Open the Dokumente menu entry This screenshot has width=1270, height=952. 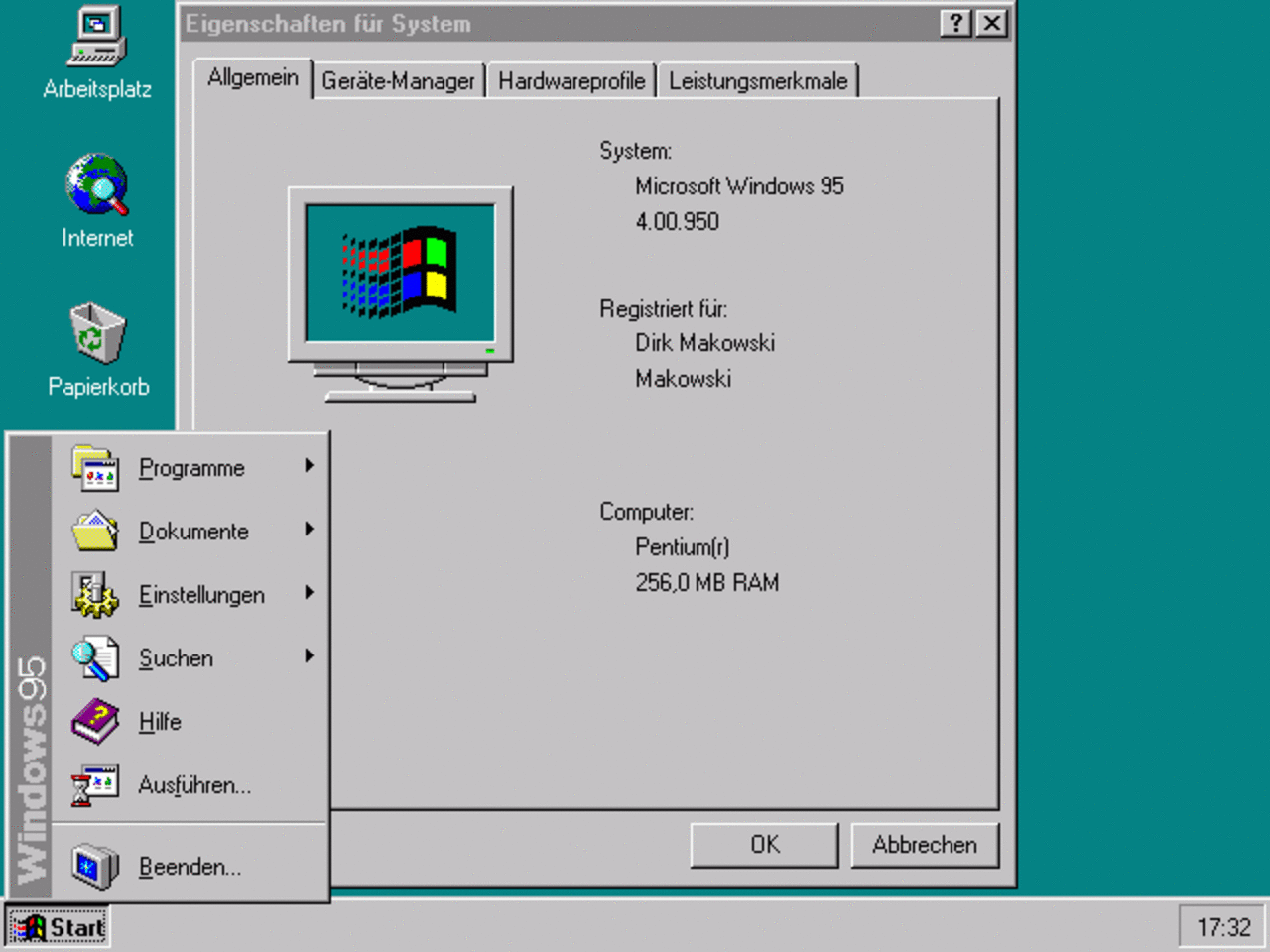(190, 532)
